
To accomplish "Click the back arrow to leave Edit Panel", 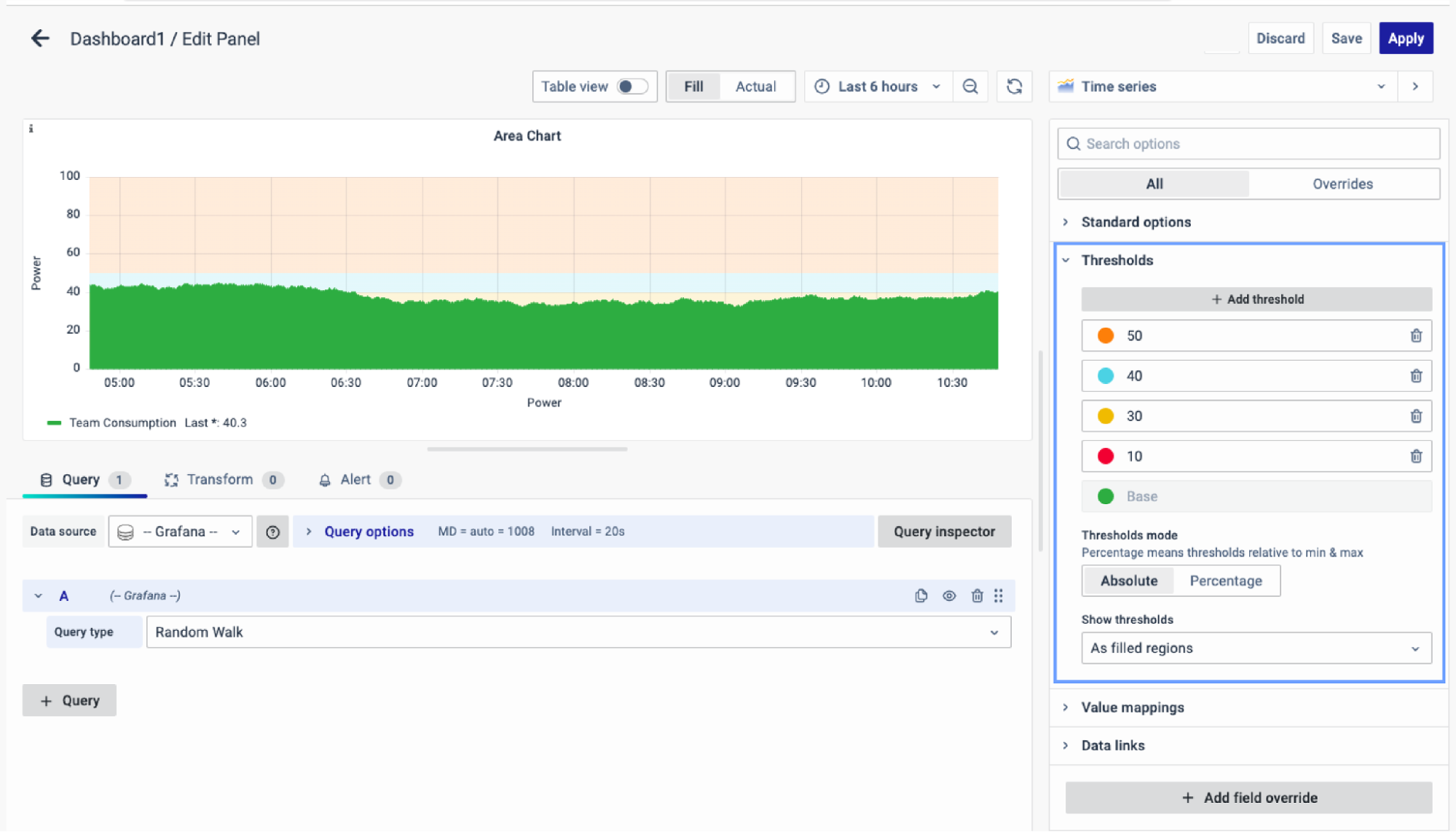I will tap(40, 39).
